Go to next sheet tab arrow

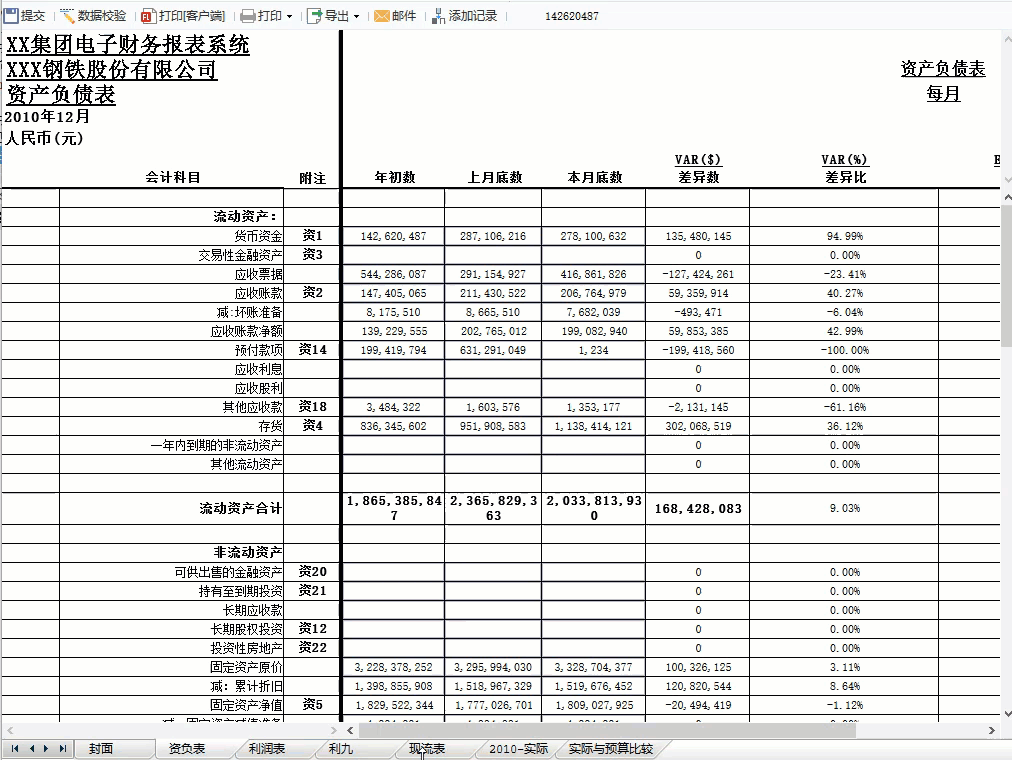(46, 748)
